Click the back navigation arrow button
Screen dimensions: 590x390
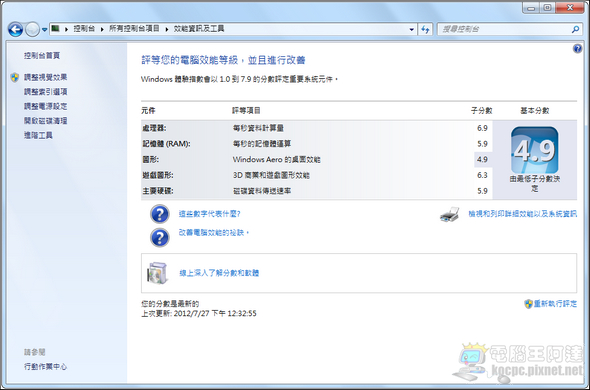[15, 29]
